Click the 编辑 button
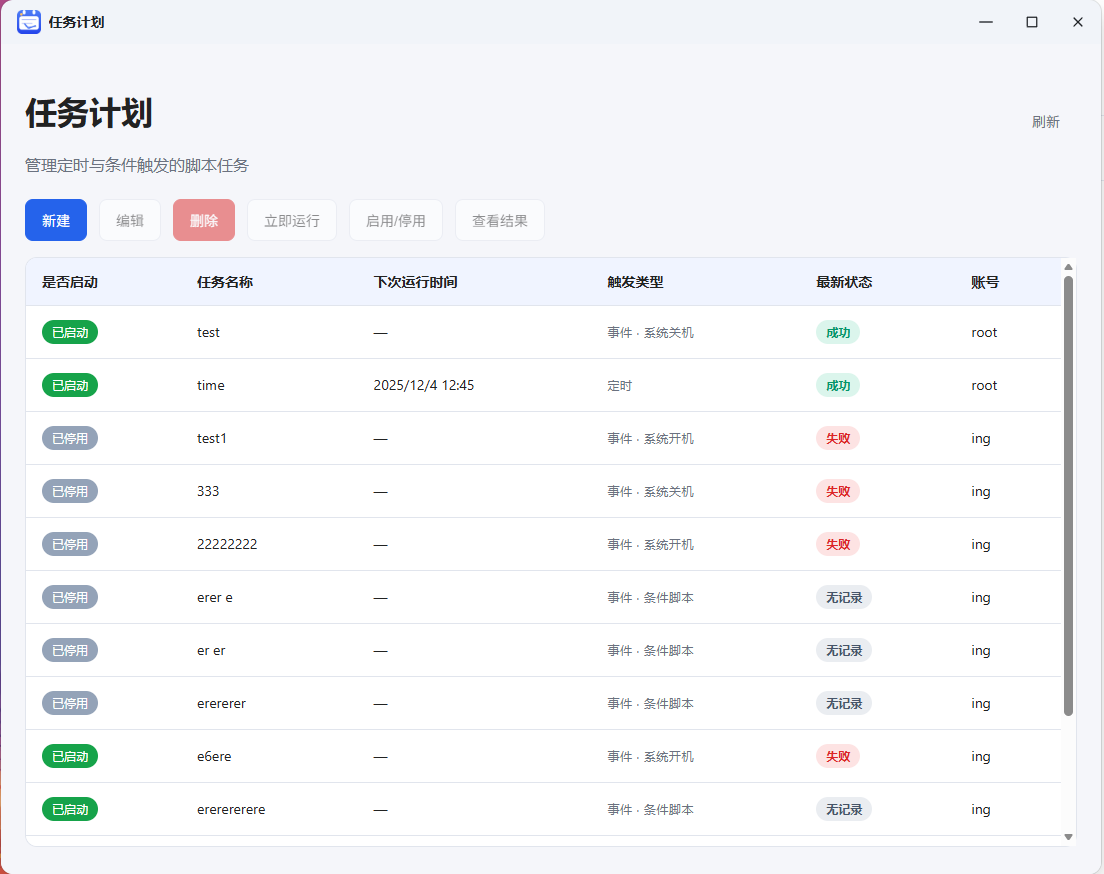 click(129, 220)
